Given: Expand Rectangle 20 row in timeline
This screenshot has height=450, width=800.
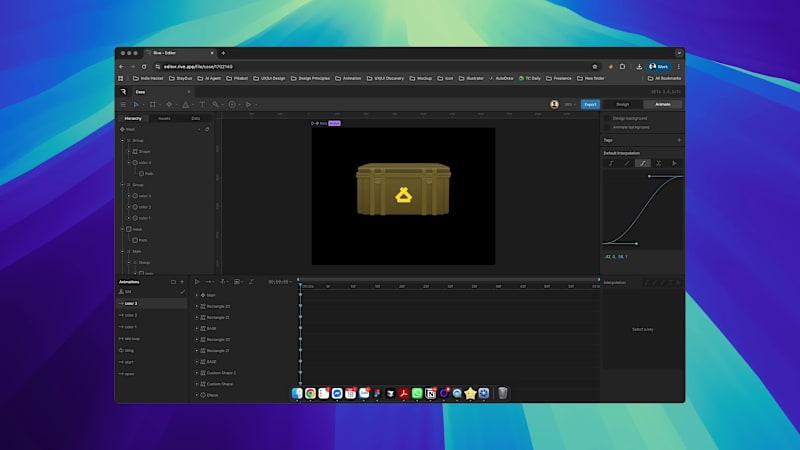Looking at the screenshot, I should click(197, 306).
